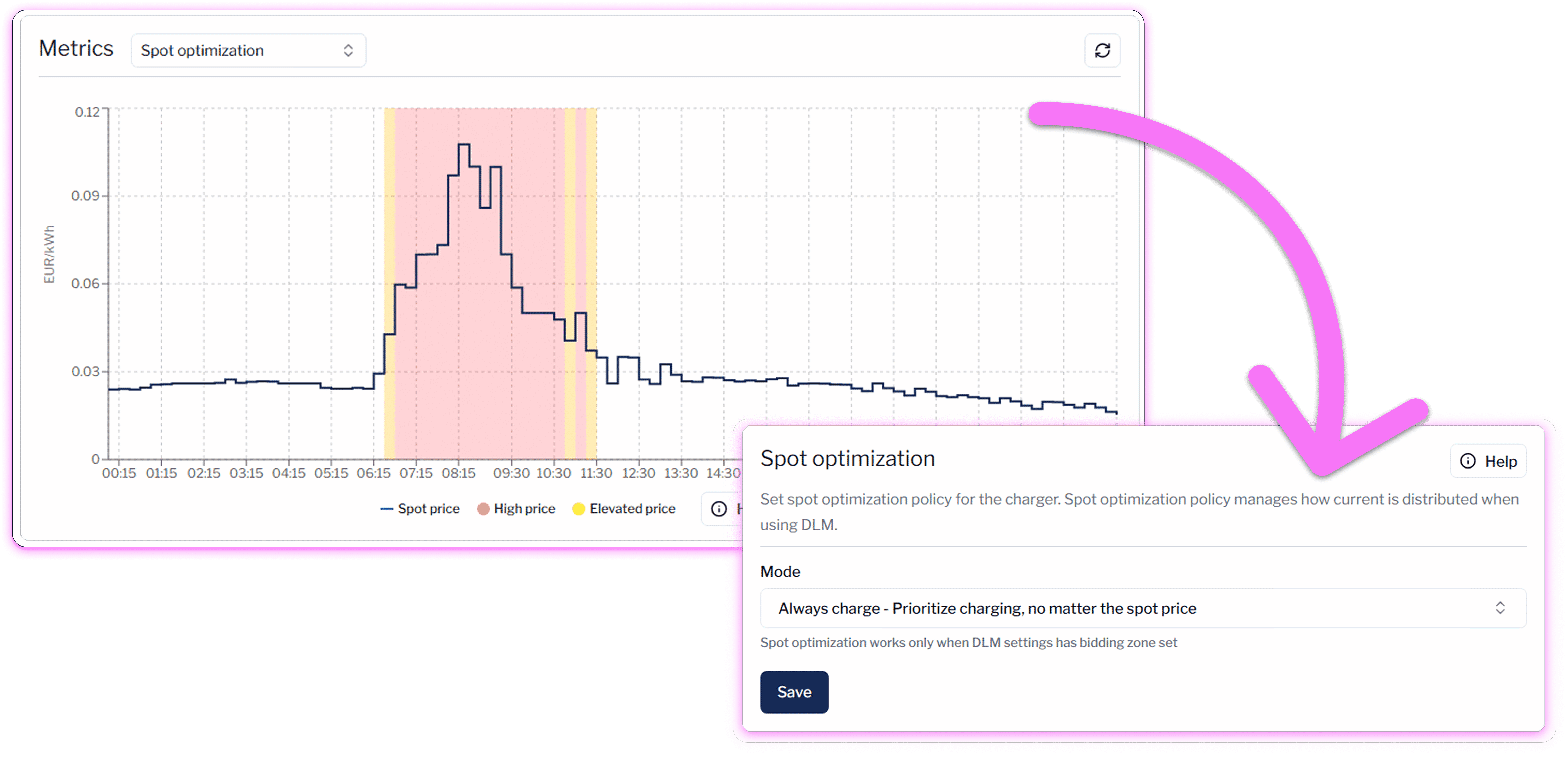
Task: Click the pink High price color dot
Action: click(x=483, y=509)
